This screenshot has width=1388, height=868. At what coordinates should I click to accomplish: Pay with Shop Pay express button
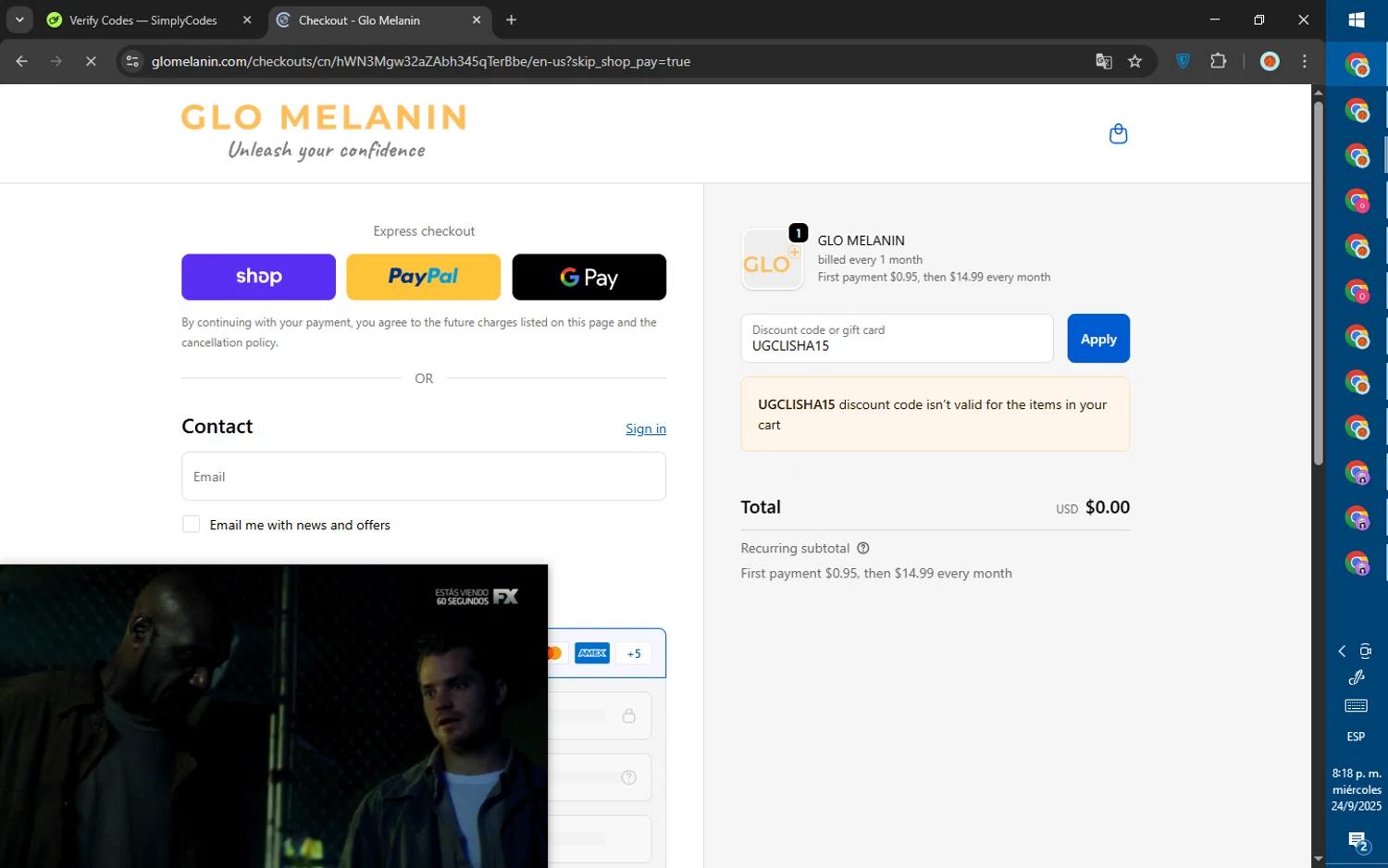[258, 277]
